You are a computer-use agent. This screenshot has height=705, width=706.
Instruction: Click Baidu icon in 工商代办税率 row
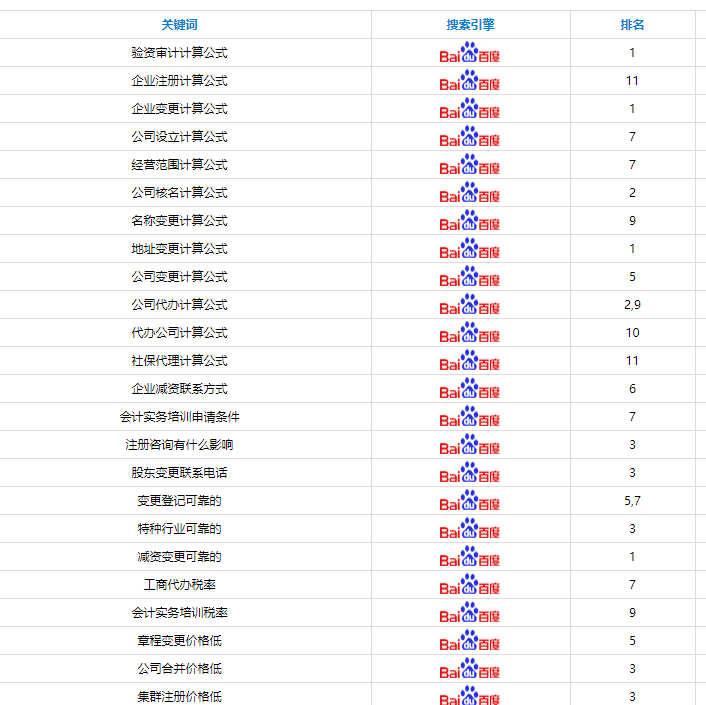(470, 584)
